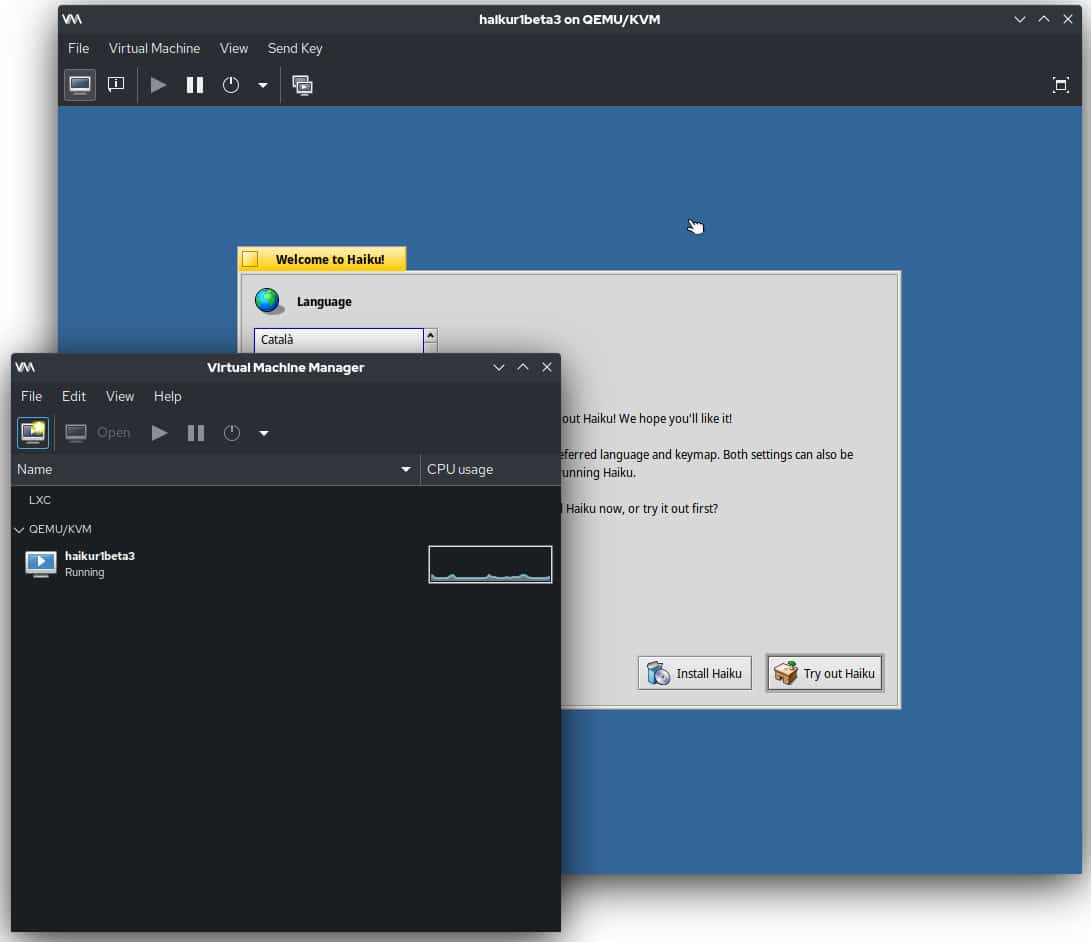
Task: Open View menu in Virtual Machine Manager
Action: pos(120,396)
